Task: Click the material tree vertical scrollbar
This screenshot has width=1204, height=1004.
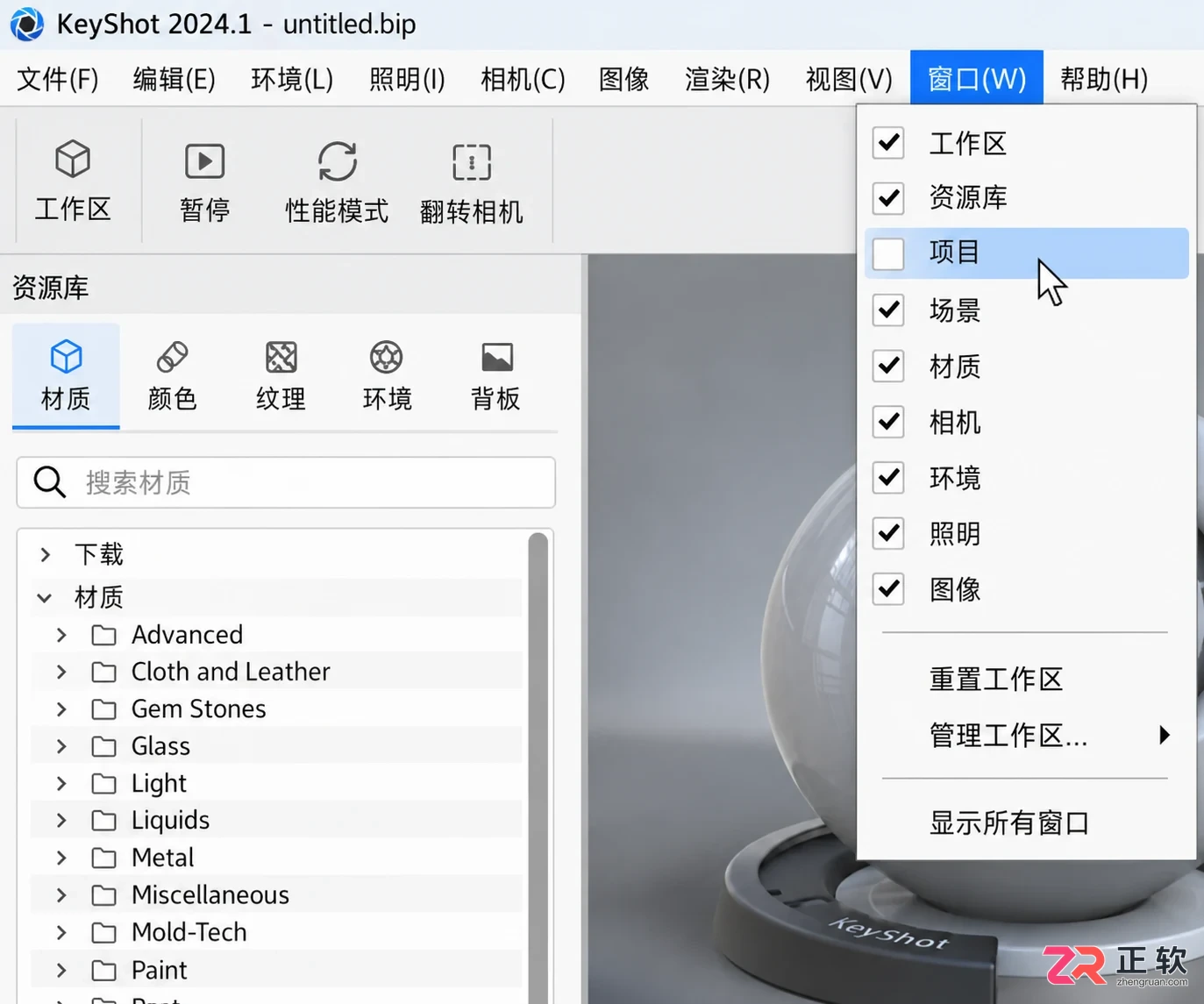Action: pyautogui.click(x=538, y=767)
